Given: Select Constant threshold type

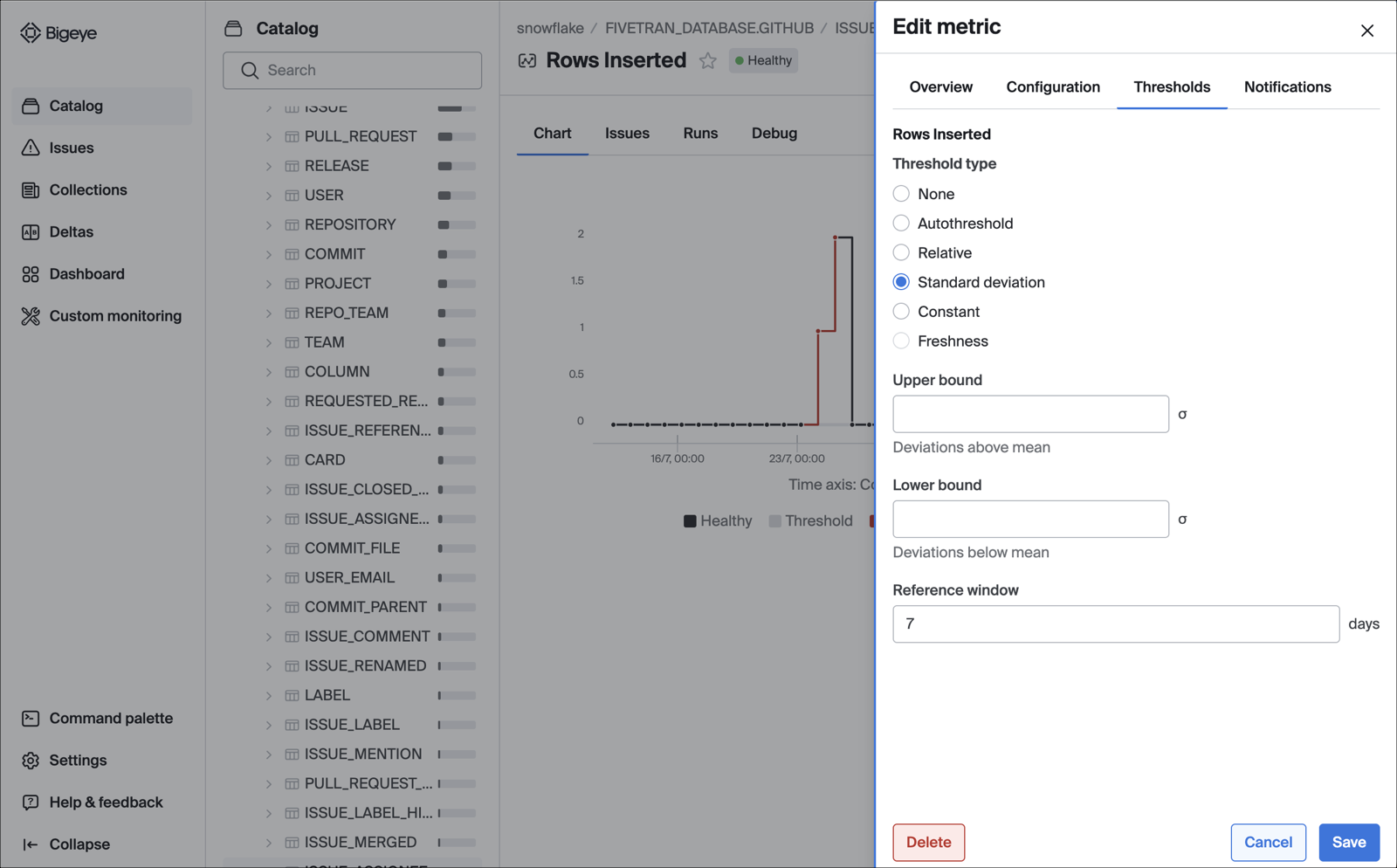Looking at the screenshot, I should 901,312.
